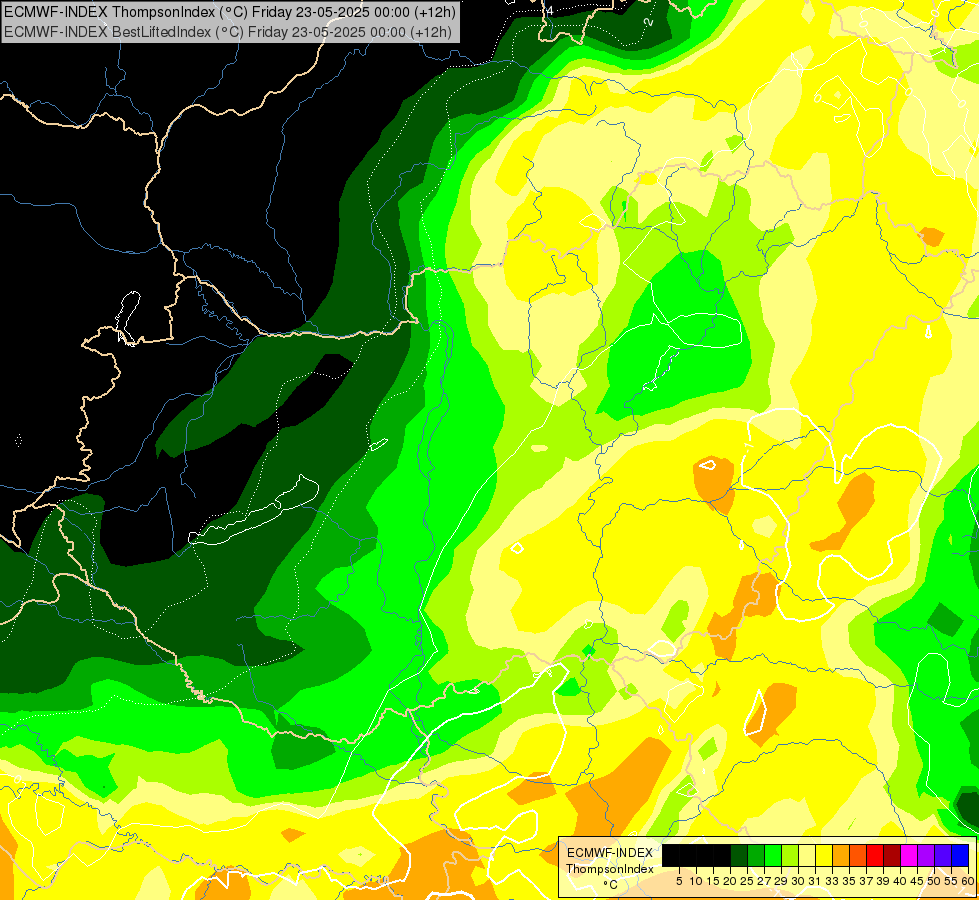
Task: Select the pale yellow 30–31 legend swatch
Action: (x=807, y=855)
